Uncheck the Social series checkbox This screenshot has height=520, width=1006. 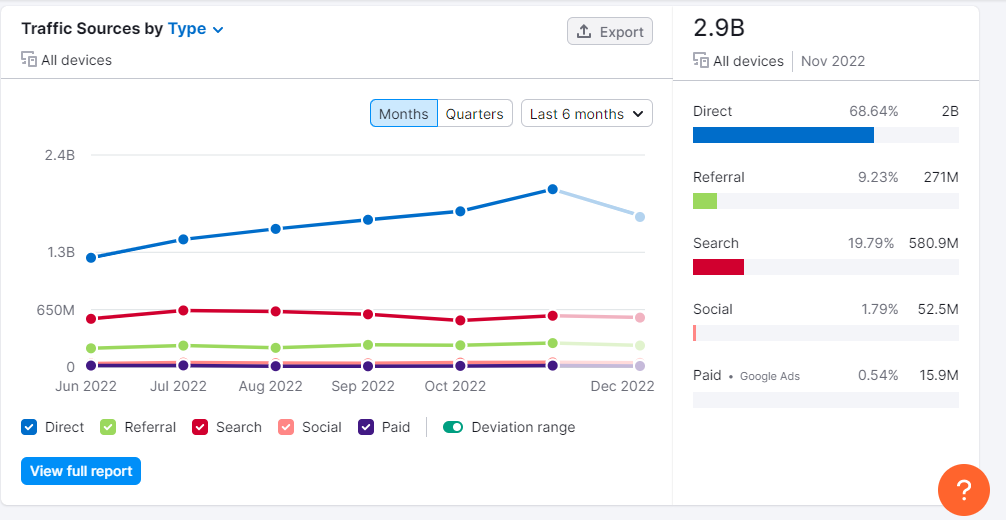click(286, 427)
